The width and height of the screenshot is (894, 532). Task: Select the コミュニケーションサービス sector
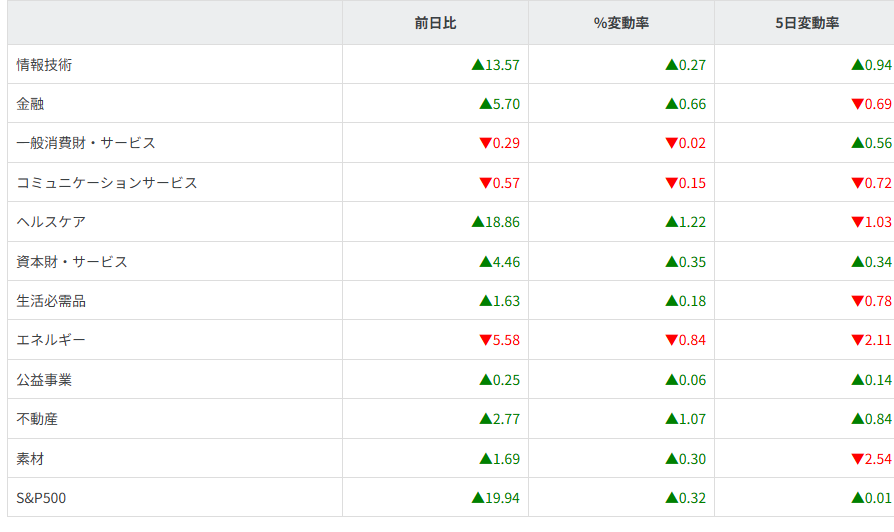coord(107,183)
